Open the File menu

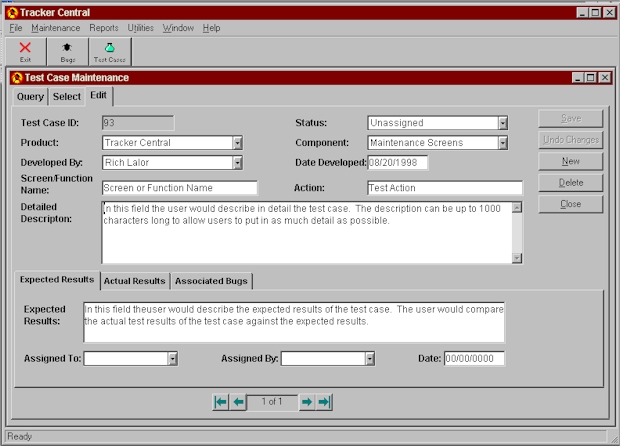16,28
